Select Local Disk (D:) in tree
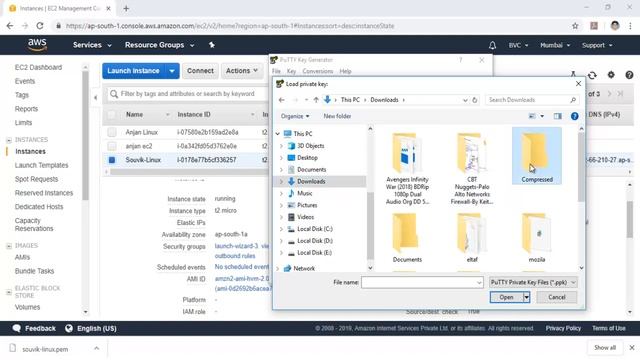640x360 pixels. 315,241
